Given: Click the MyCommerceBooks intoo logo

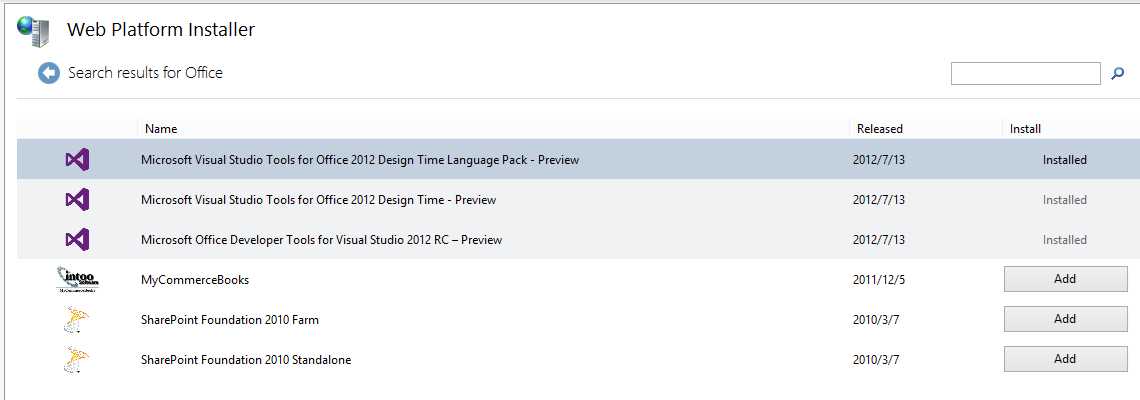Looking at the screenshot, I should 77,279.
